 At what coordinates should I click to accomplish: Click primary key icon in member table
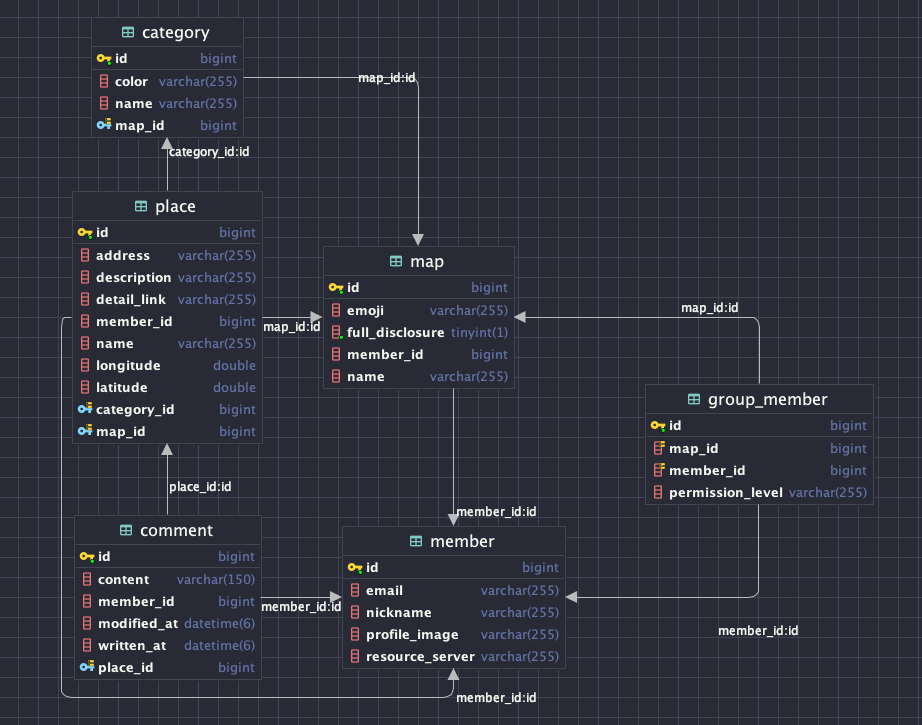pos(355,567)
